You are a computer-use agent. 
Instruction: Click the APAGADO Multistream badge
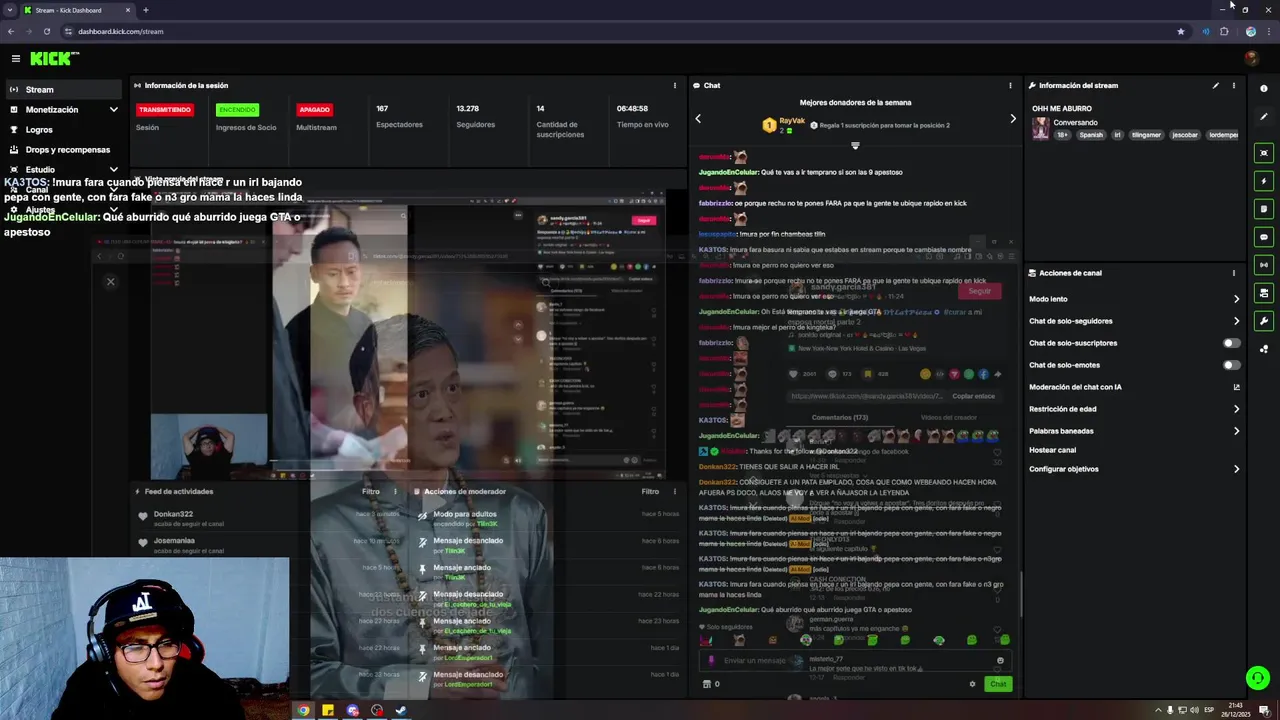tap(314, 109)
